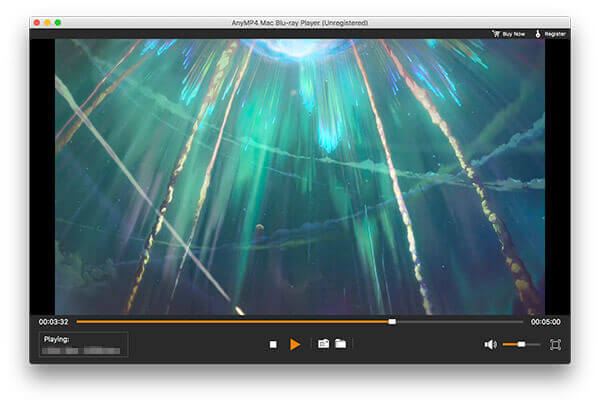Click the video playback area
The image size is (600, 406).
[x=300, y=177]
